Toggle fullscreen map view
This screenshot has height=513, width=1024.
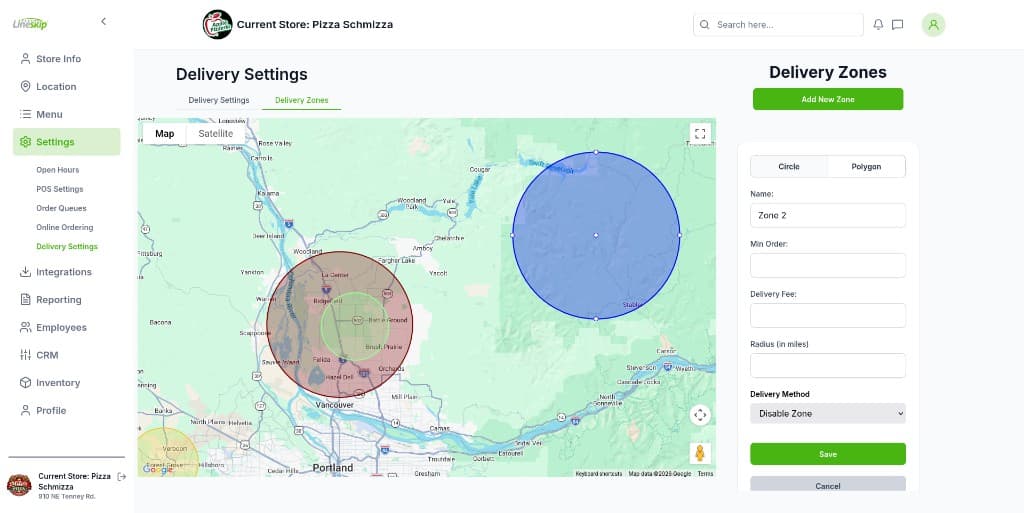pyautogui.click(x=700, y=134)
